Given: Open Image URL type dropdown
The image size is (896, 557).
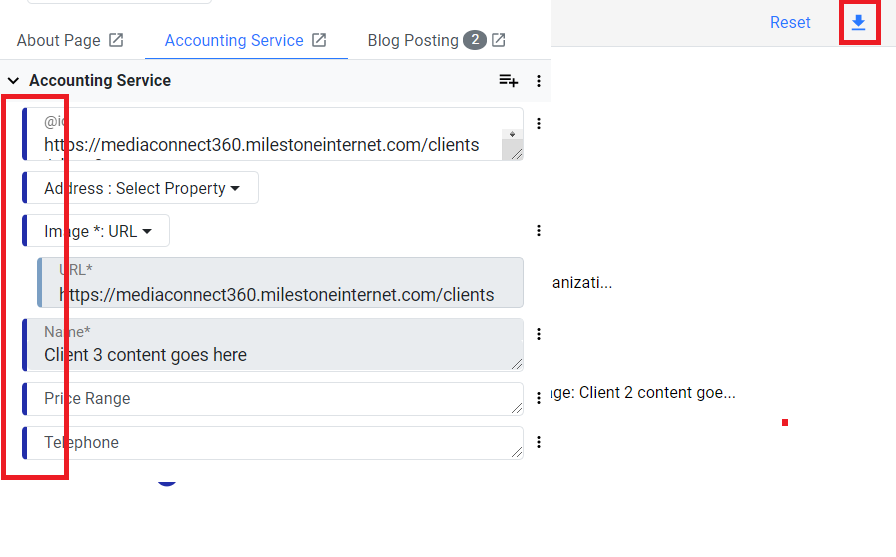Looking at the screenshot, I should 98,231.
